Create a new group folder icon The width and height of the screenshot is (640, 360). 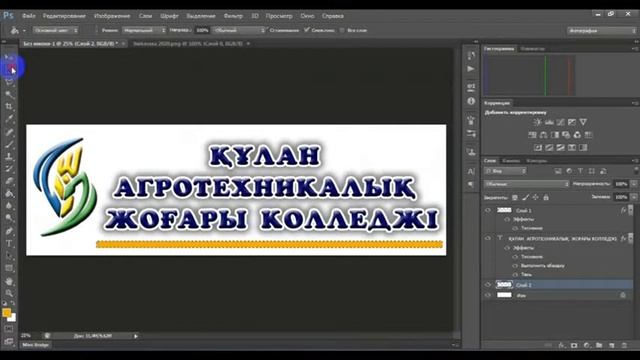(599, 345)
